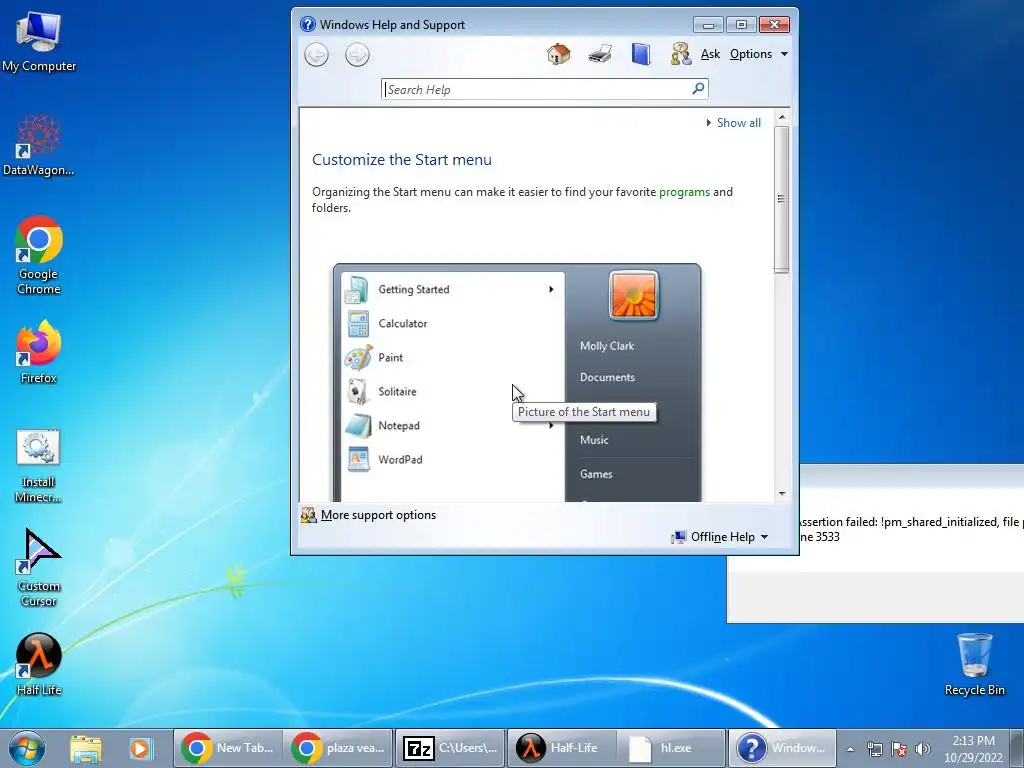Screen dimensions: 1024x768
Task: Switch to Chrome plaza taskbar button
Action: pyautogui.click(x=339, y=748)
